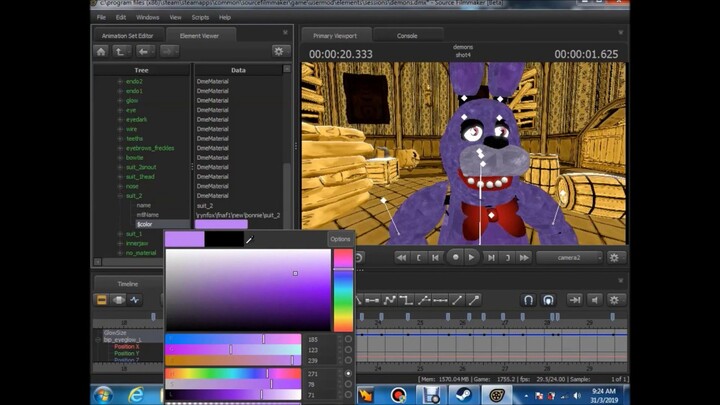Play the animation

click(471, 258)
